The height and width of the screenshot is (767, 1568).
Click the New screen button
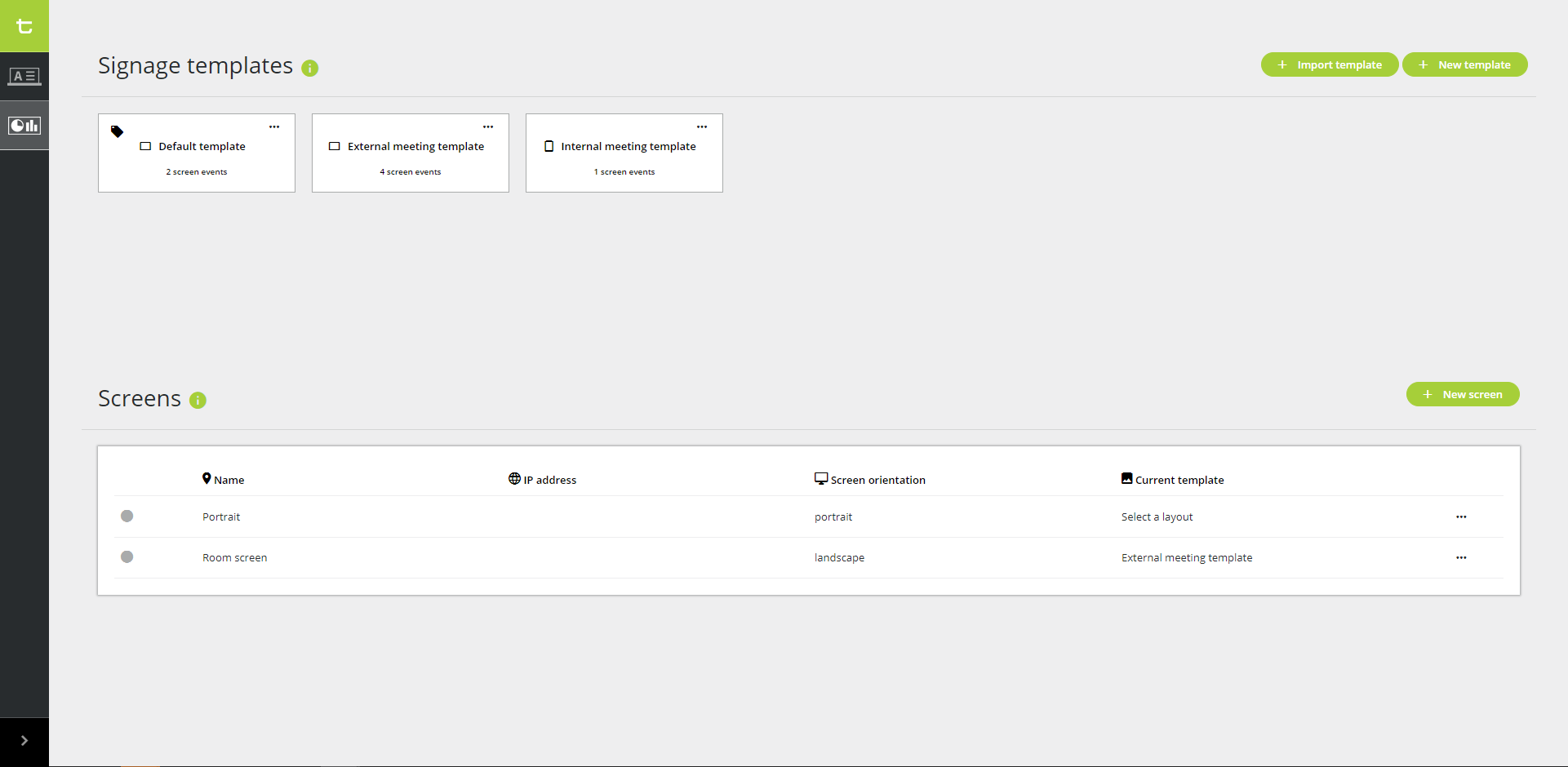[1462, 395]
